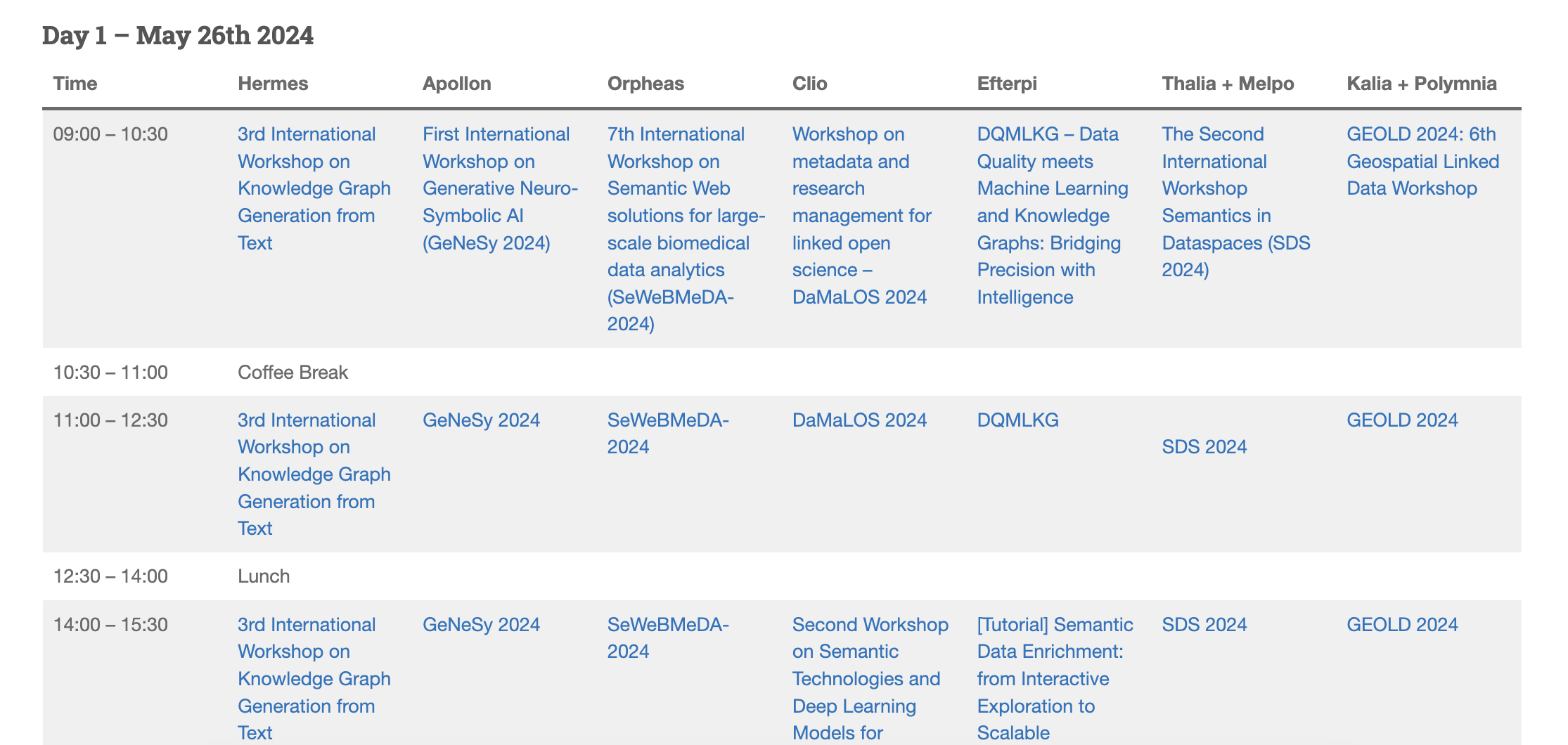Open the 11:00 Knowledge Graph Generation from Text link
1568x745 pixels.
point(314,474)
